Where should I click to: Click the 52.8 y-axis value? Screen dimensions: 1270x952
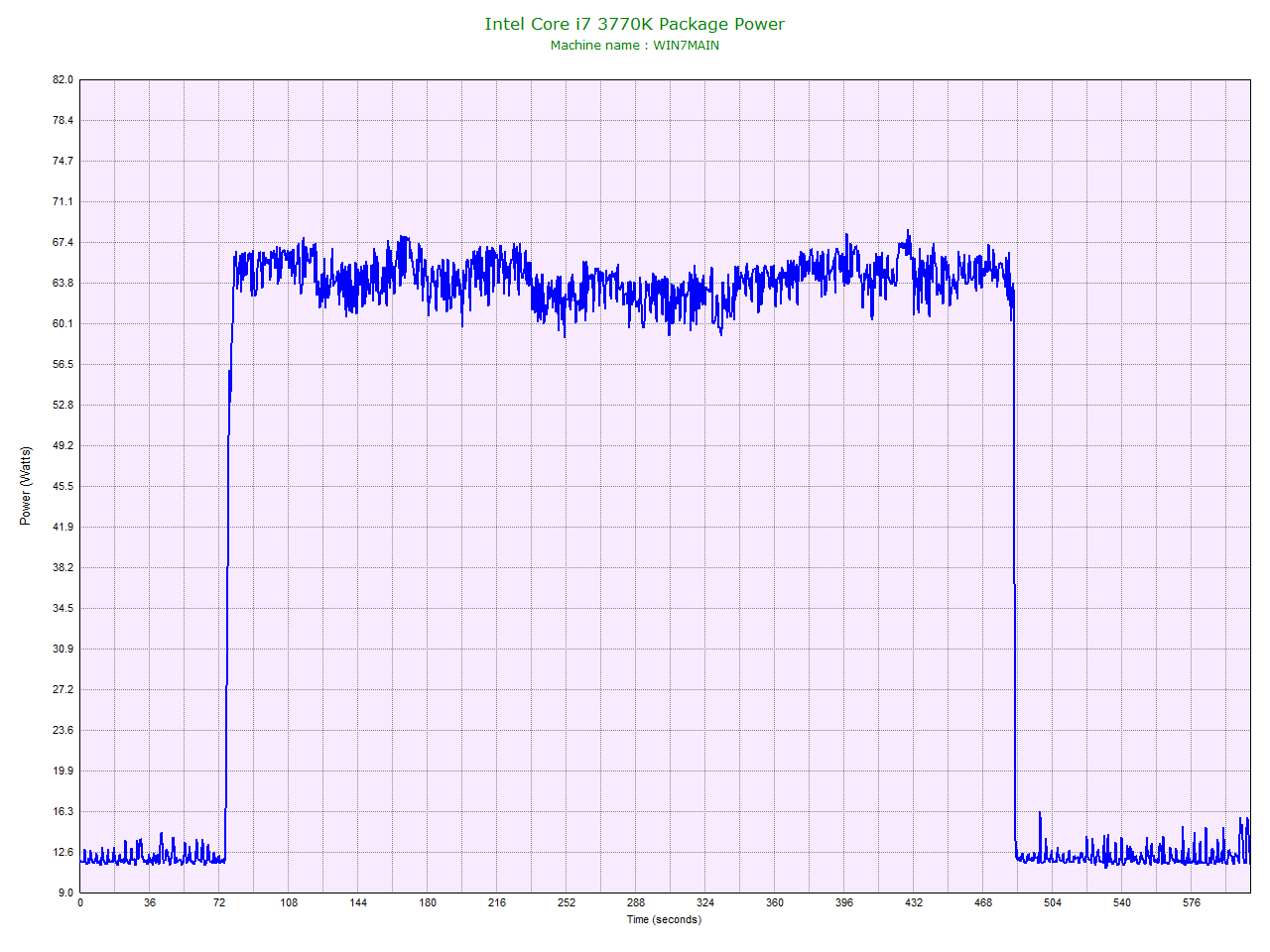pos(63,405)
